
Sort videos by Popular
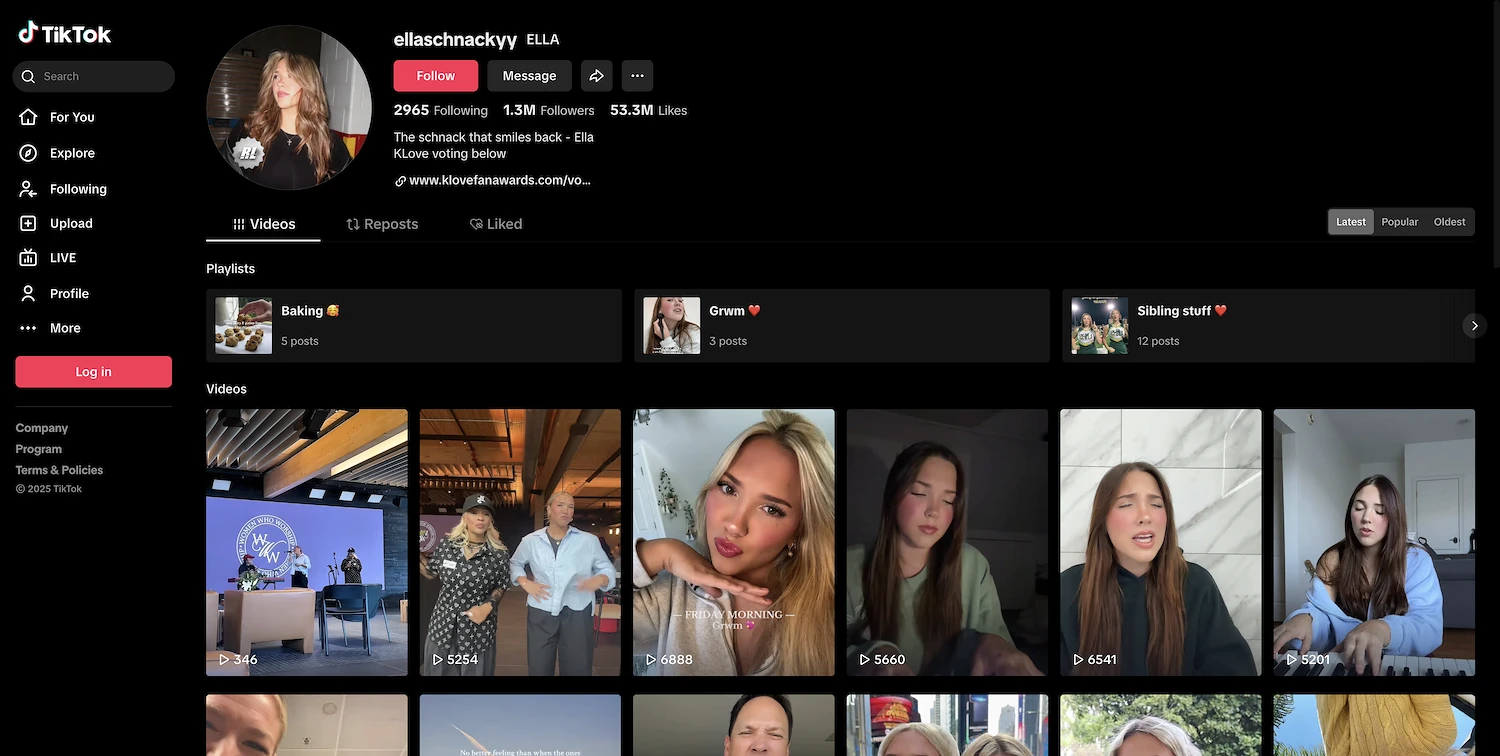pyautogui.click(x=1399, y=222)
